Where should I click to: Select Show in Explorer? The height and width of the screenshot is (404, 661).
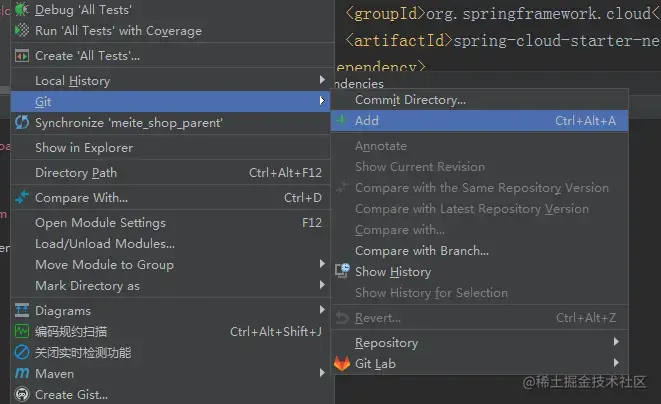(x=172, y=148)
